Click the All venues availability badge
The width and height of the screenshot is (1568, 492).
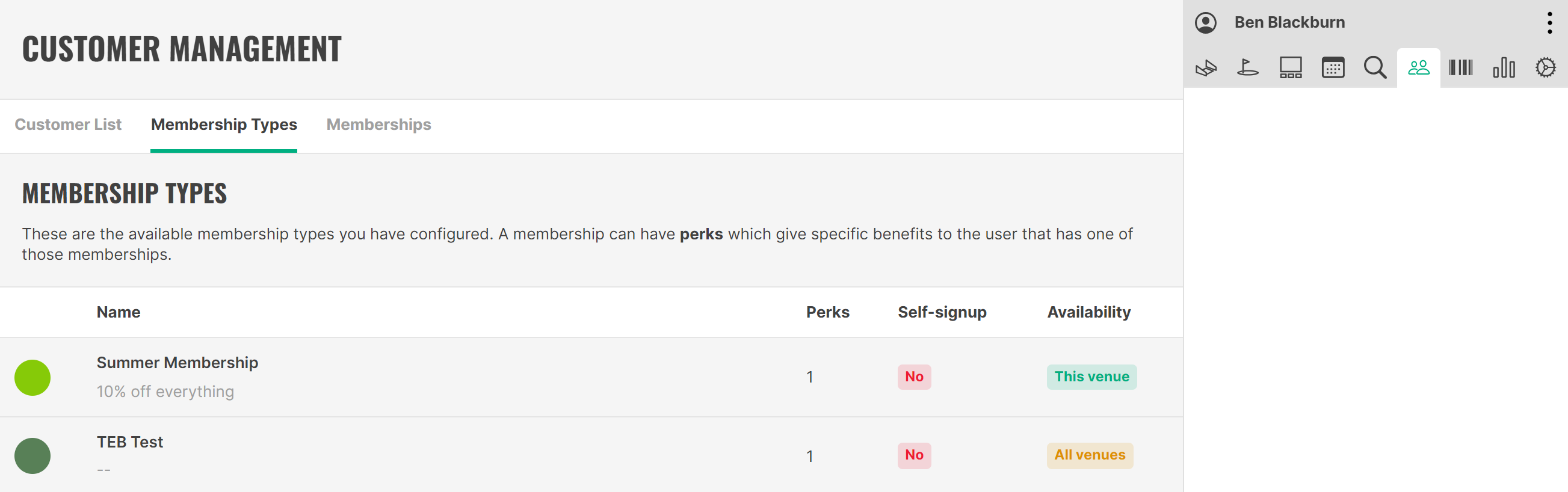1090,455
